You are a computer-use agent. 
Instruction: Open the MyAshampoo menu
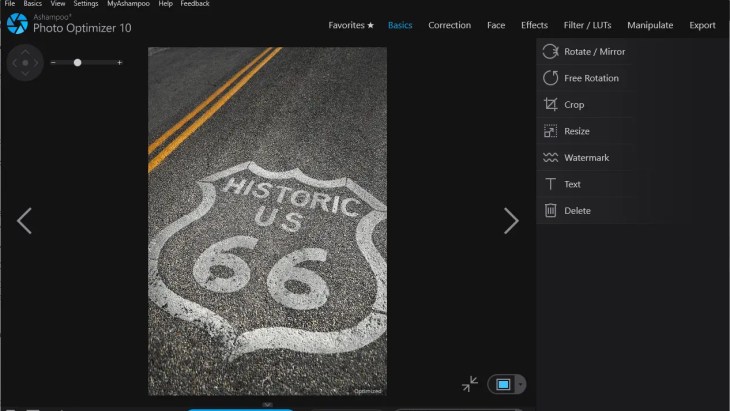click(128, 4)
